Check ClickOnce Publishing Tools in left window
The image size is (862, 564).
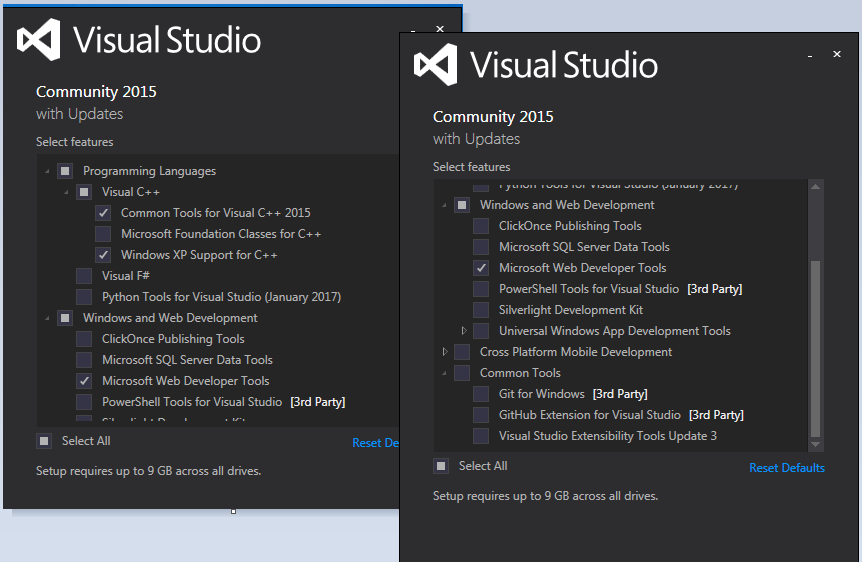(84, 339)
